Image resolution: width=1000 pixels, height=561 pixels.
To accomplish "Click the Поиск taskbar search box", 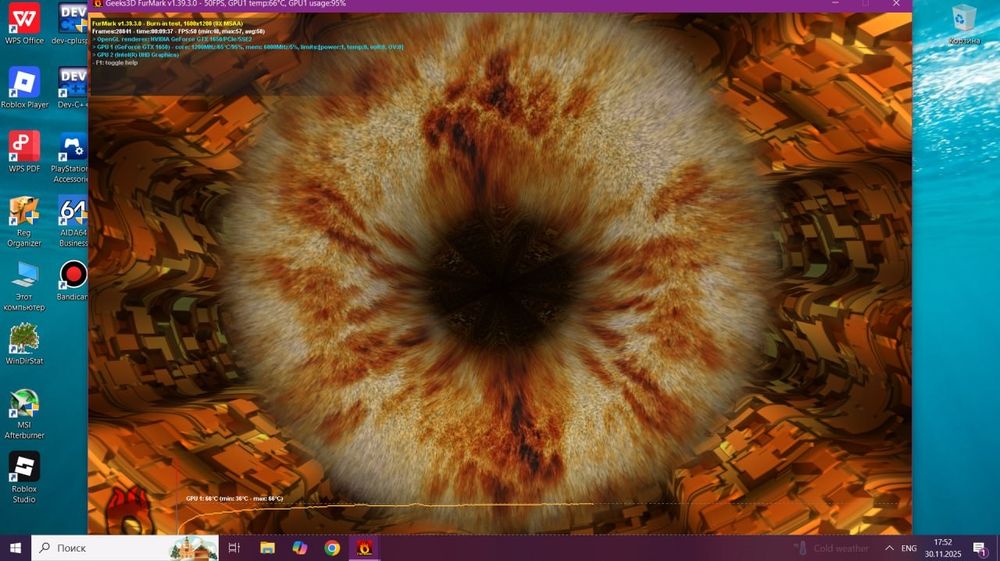I will pos(125,548).
